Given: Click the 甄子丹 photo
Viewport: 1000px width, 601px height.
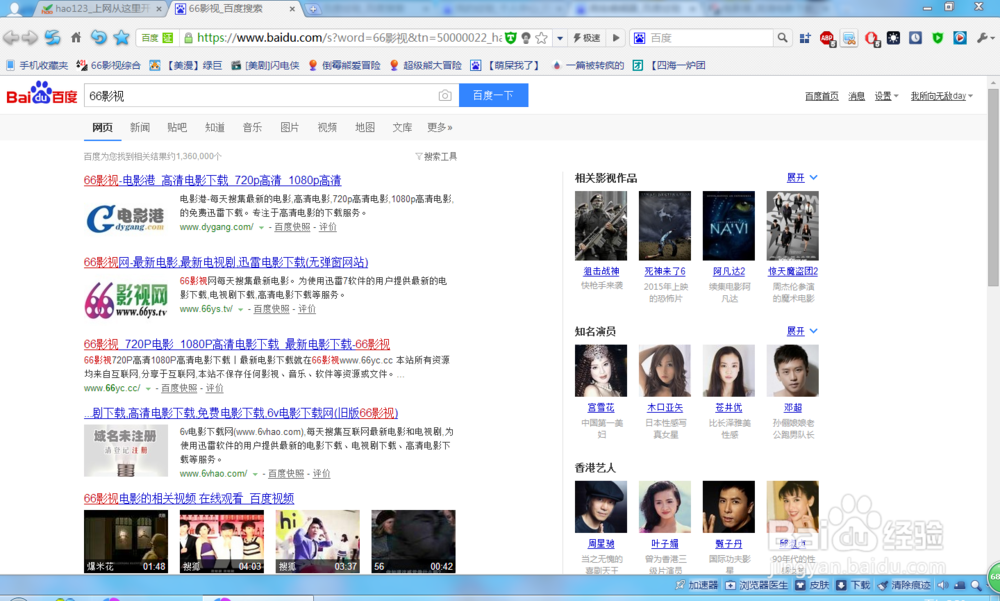Looking at the screenshot, I should click(x=728, y=507).
